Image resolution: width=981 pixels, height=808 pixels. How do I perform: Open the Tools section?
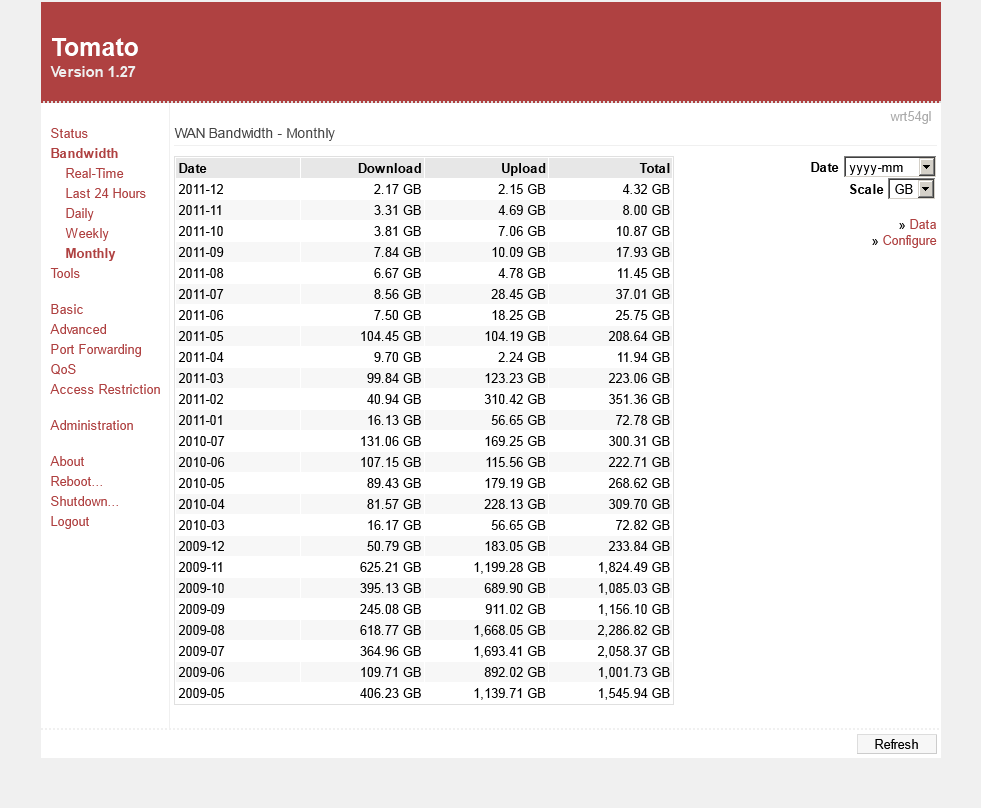point(65,273)
